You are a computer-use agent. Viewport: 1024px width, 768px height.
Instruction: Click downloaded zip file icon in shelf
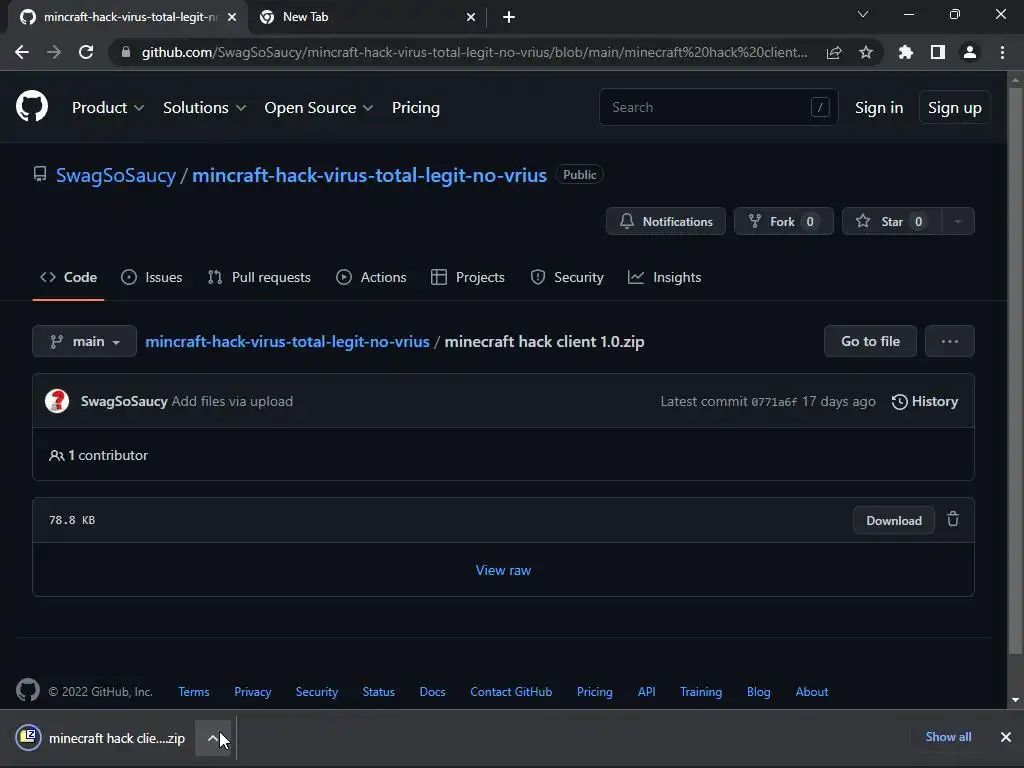click(x=28, y=738)
